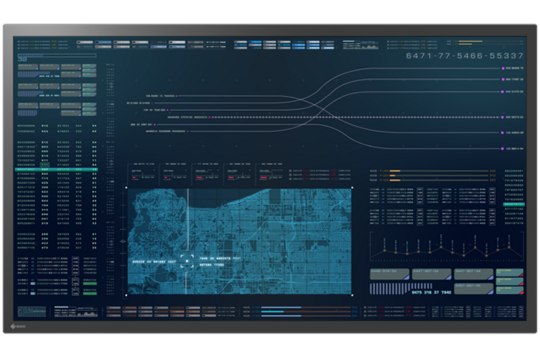The image size is (540, 360).
Task: Select teal highlighted entry in far-right number column
Action: (513, 204)
